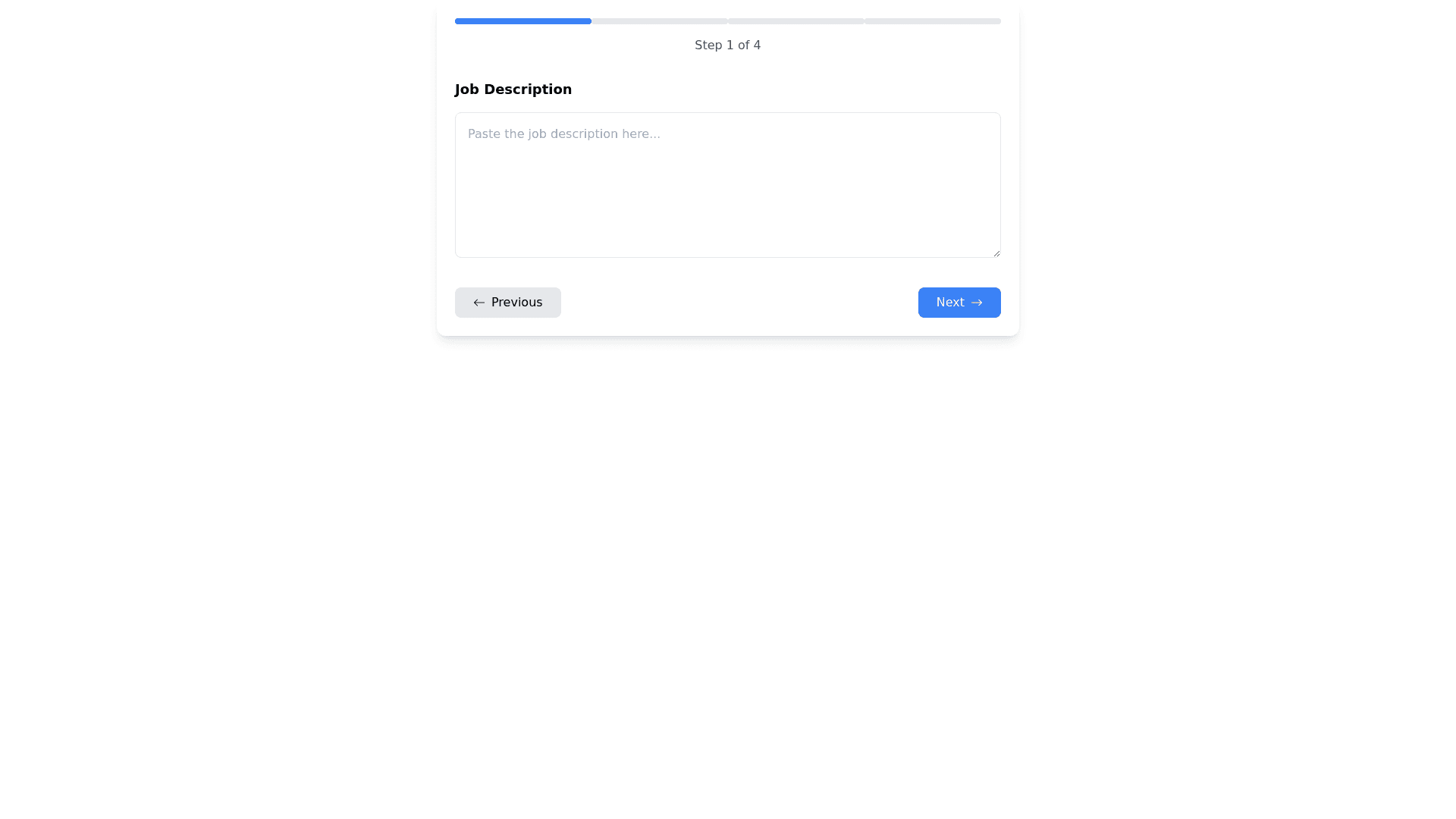Click the right edge of the job description textarea
The width and height of the screenshot is (1456, 819).
[x=995, y=185]
